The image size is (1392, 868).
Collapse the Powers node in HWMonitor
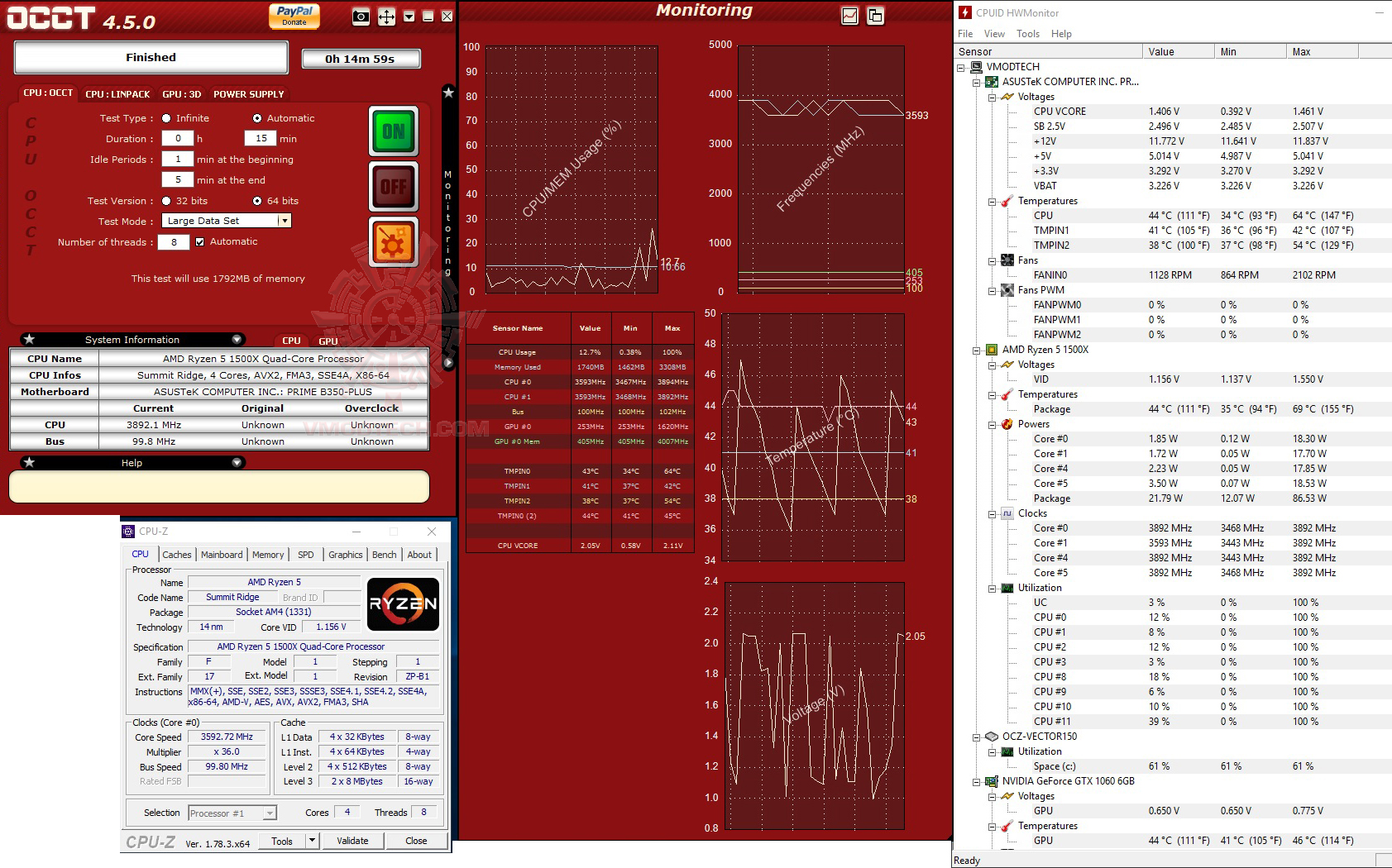pyautogui.click(x=992, y=424)
